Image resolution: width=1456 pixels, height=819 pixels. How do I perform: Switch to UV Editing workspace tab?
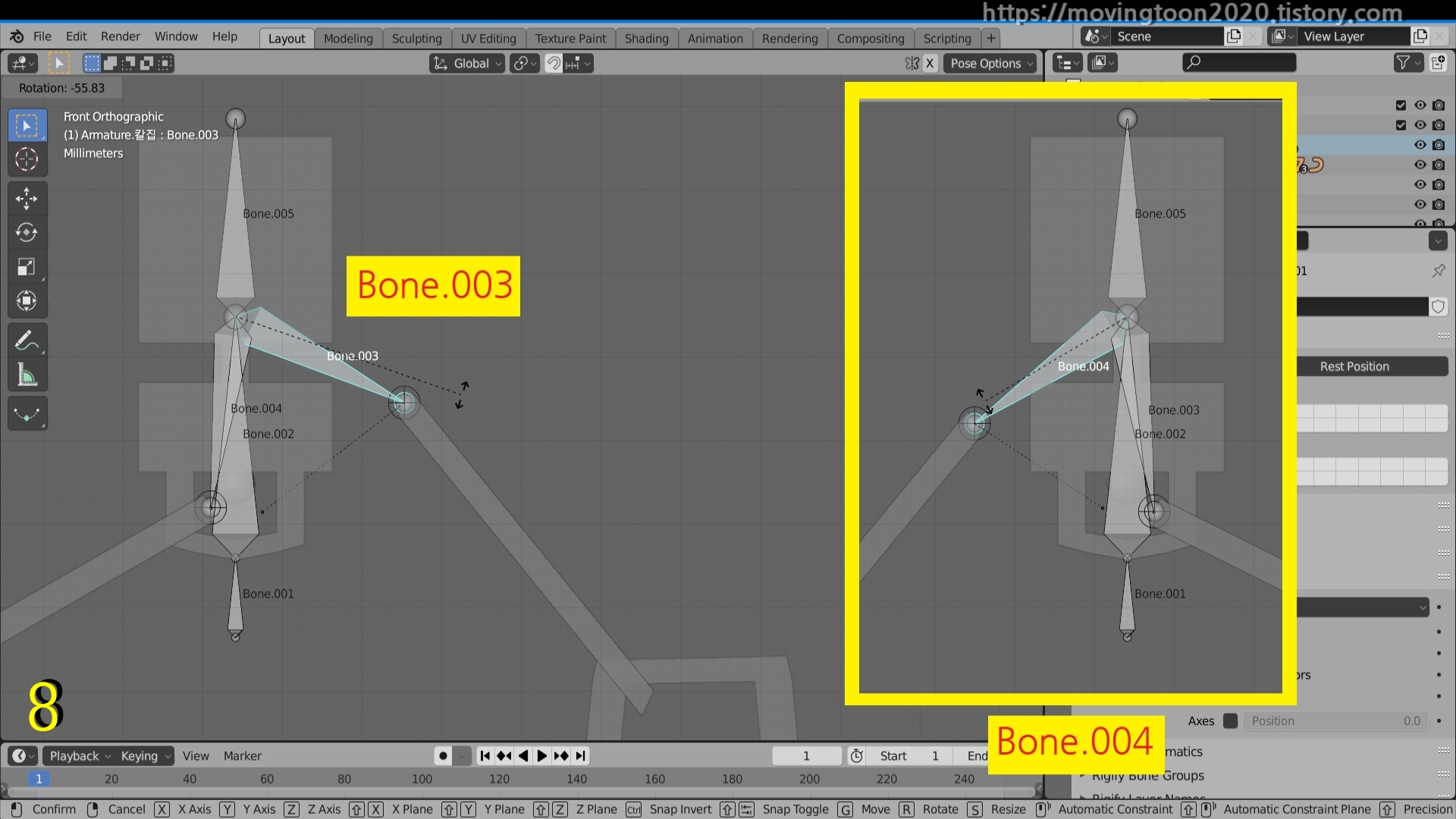click(x=488, y=39)
